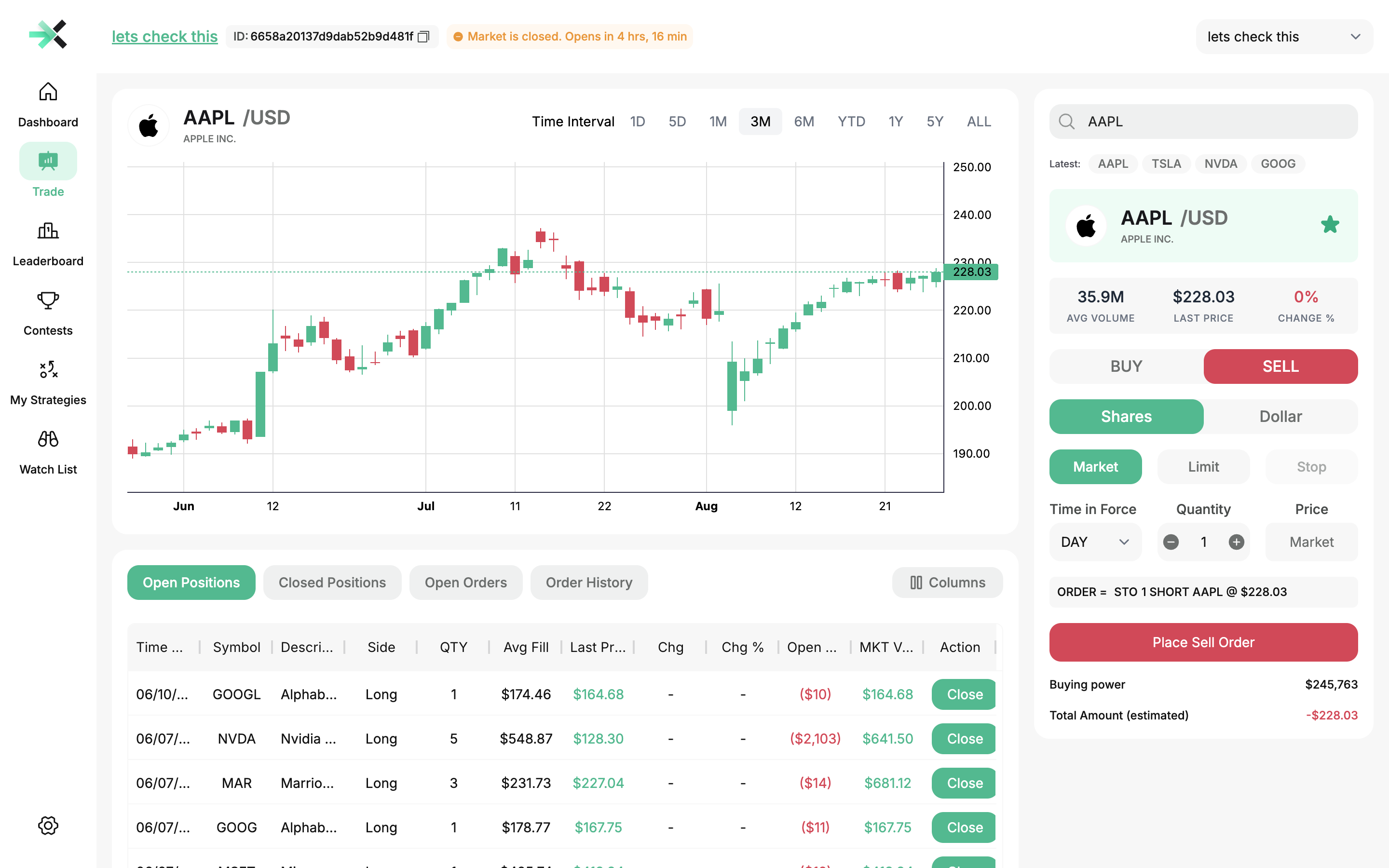The height and width of the screenshot is (868, 1389).
Task: Open the Watch List icon
Action: 48,439
